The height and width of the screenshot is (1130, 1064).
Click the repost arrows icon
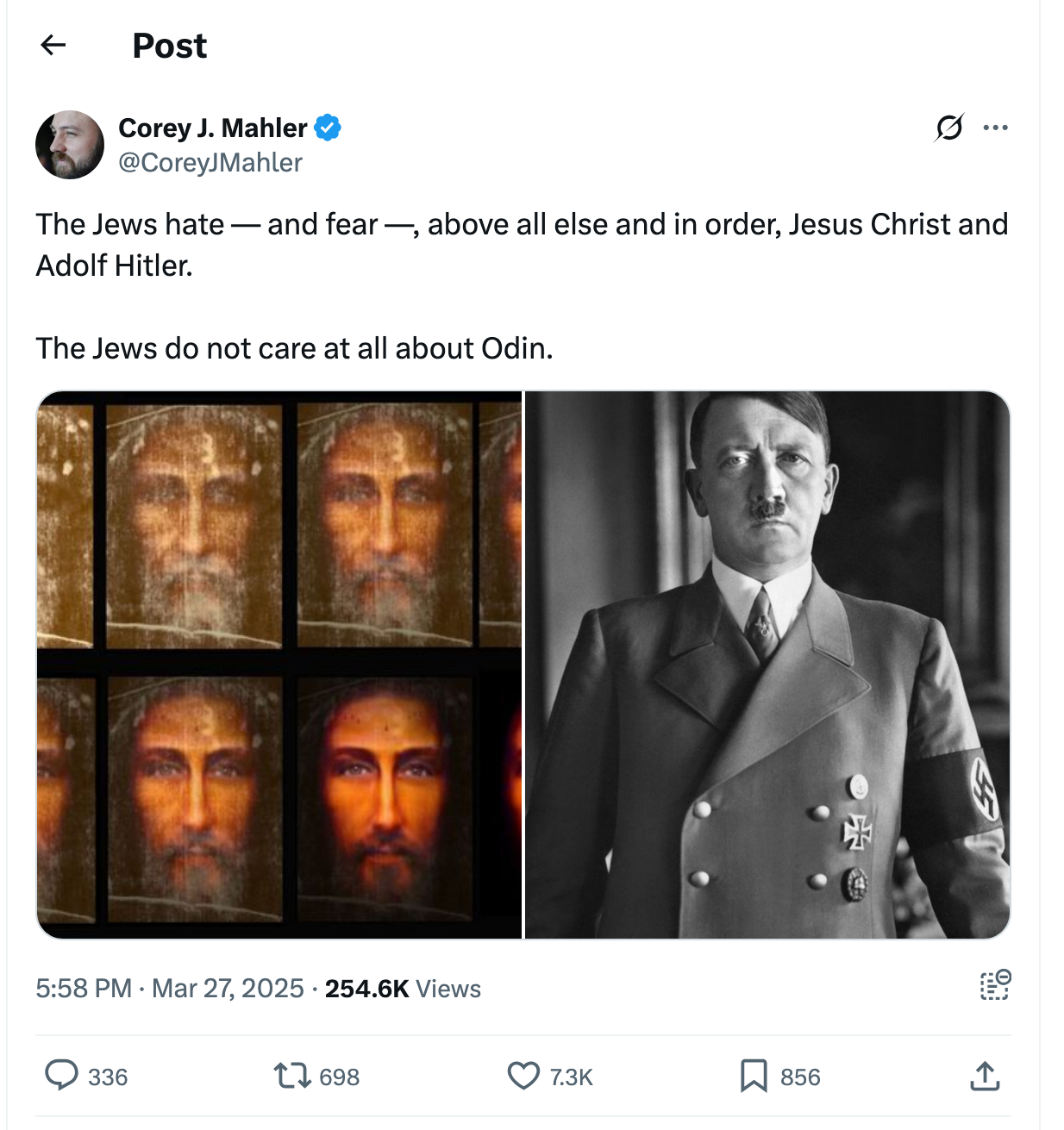tap(291, 1076)
